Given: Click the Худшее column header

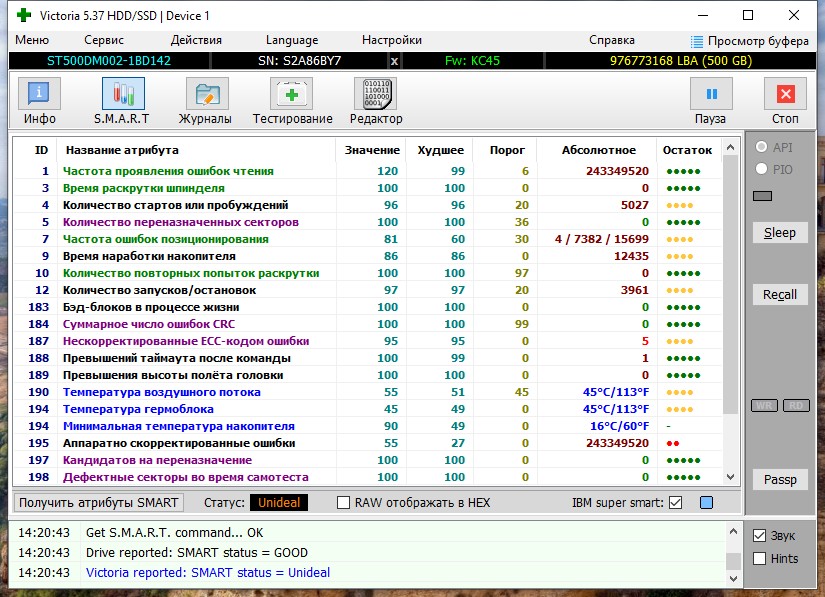Looking at the screenshot, I should click(x=440, y=150).
